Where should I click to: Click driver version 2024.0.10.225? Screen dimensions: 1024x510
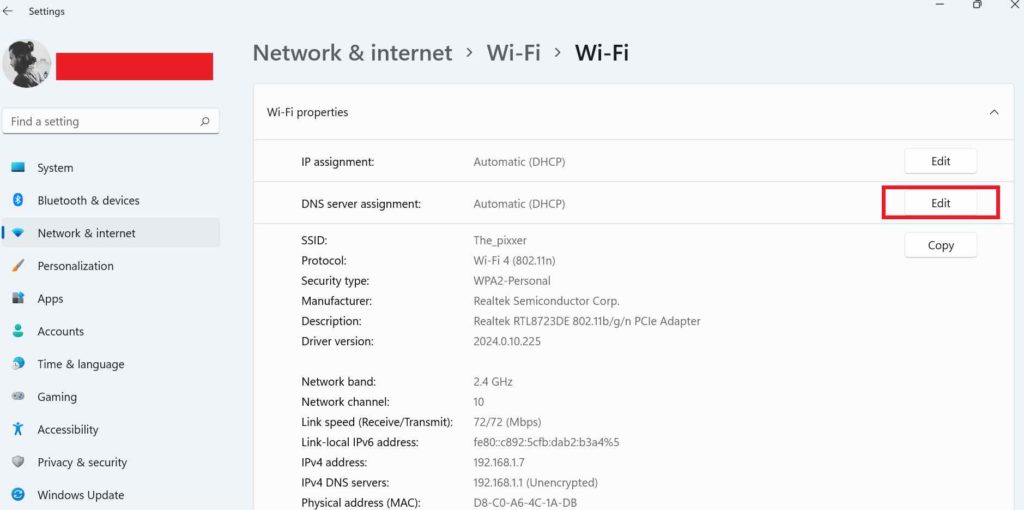click(507, 342)
